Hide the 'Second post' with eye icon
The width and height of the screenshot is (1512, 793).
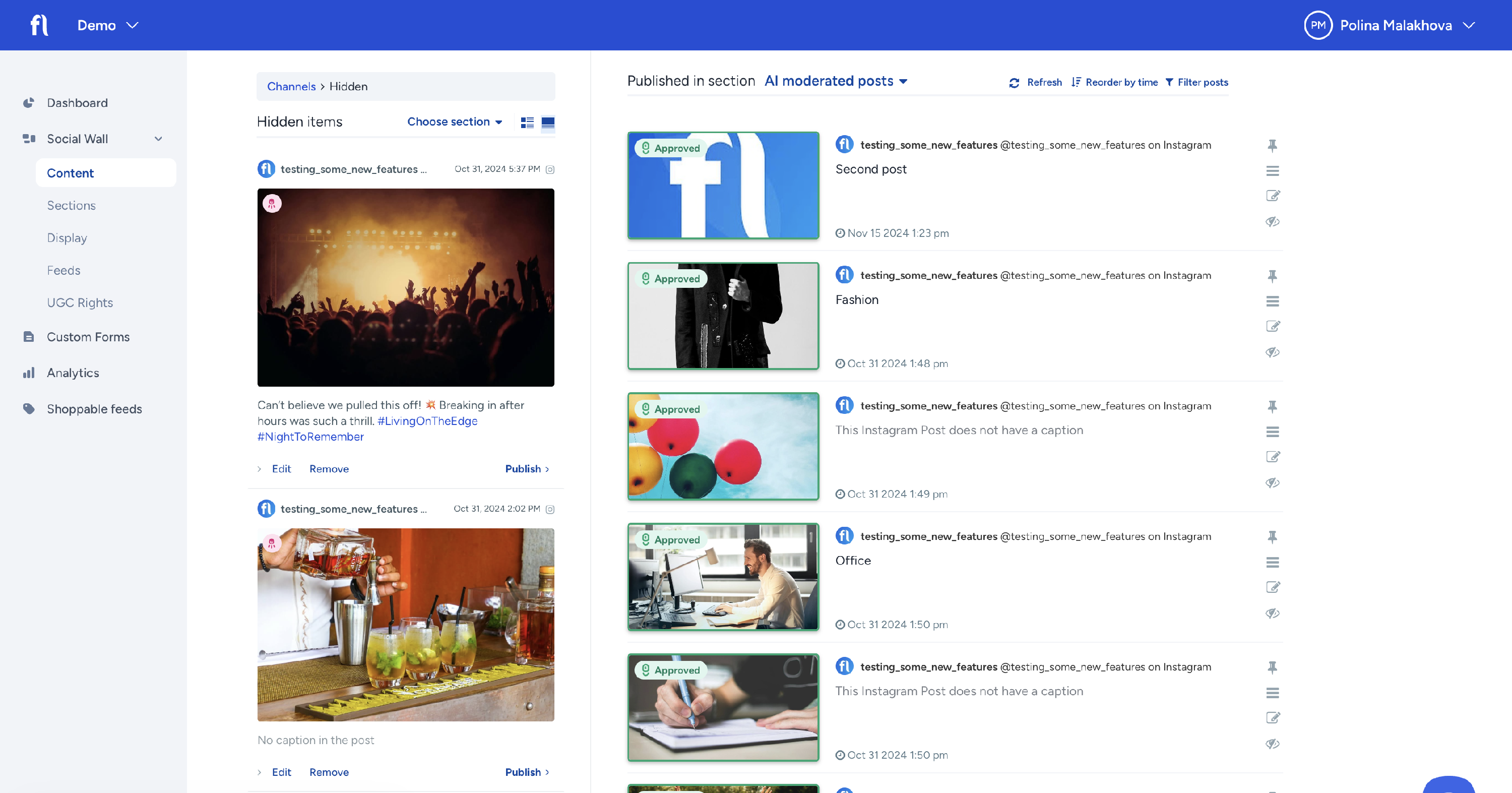(x=1272, y=222)
